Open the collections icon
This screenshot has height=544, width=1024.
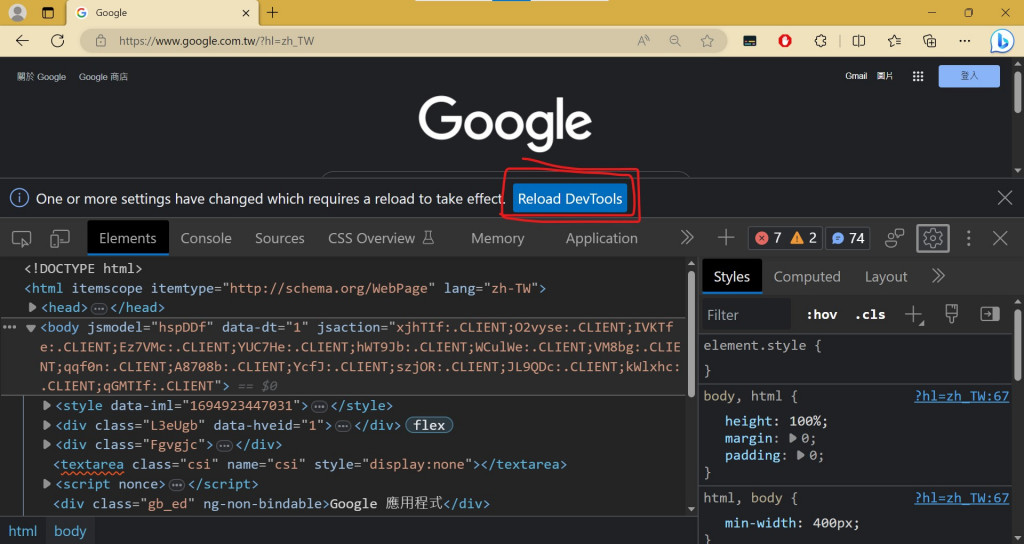929,40
